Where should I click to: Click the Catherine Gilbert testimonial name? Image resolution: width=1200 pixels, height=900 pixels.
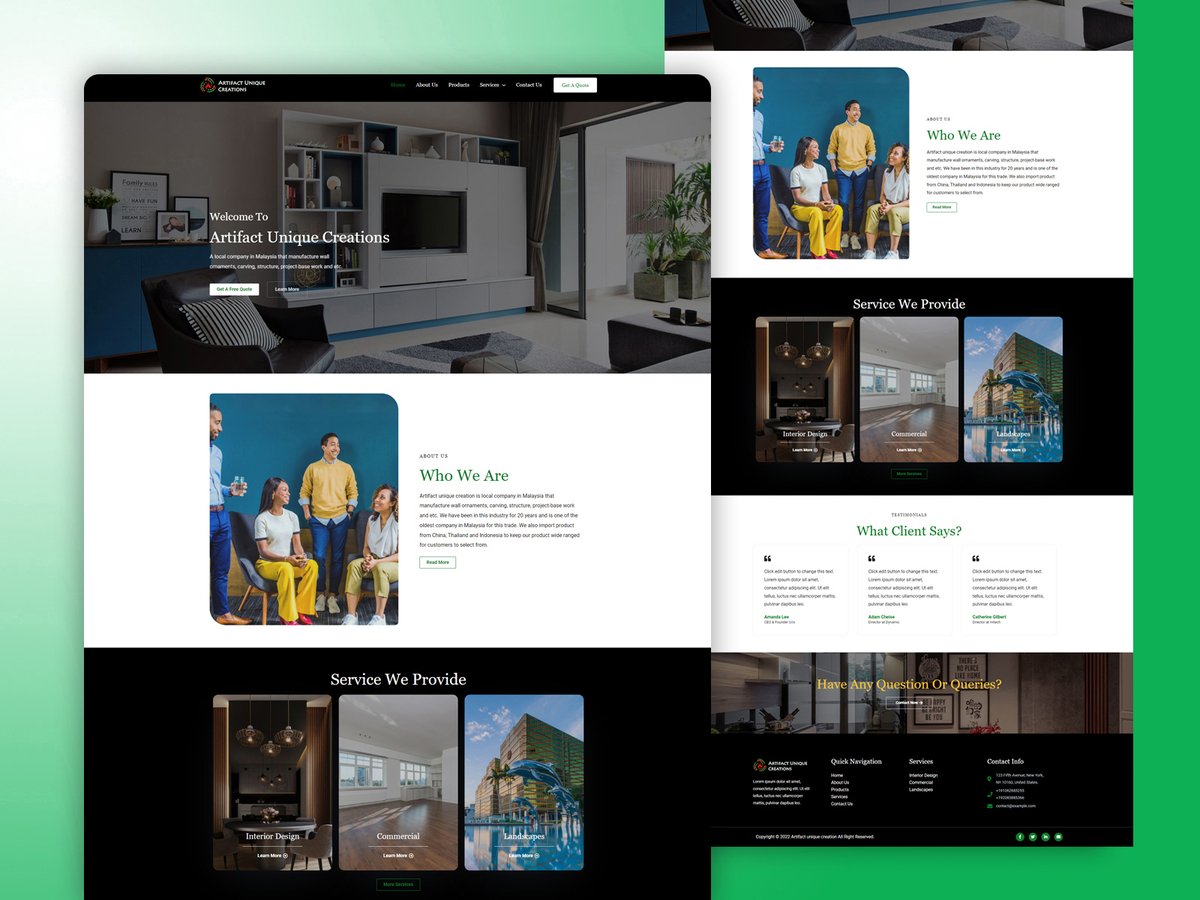coord(989,617)
